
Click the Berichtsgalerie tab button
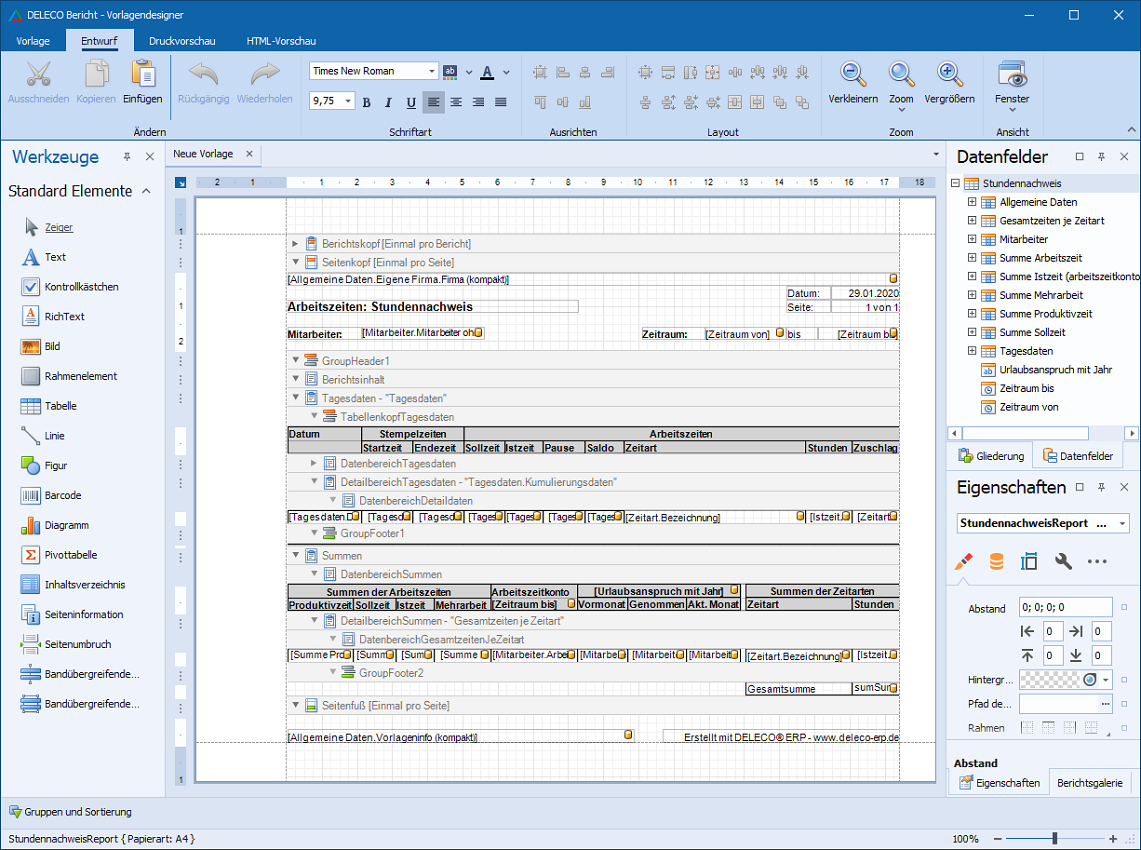[1092, 783]
